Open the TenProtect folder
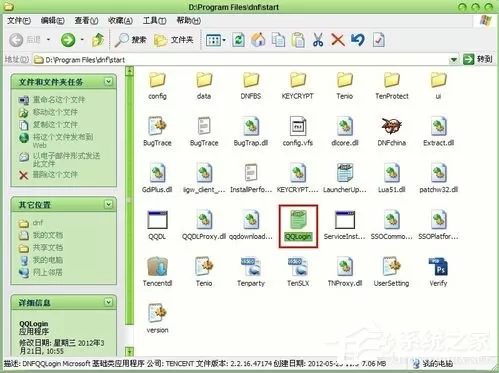This screenshot has height=373, width=499. click(392, 86)
